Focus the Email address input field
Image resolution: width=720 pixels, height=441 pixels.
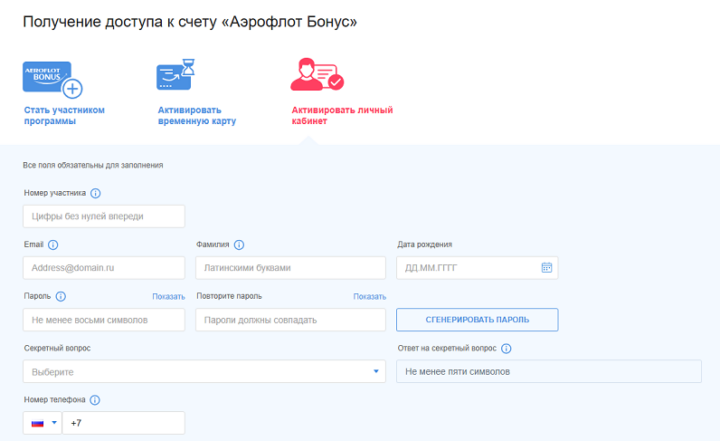click(x=104, y=268)
